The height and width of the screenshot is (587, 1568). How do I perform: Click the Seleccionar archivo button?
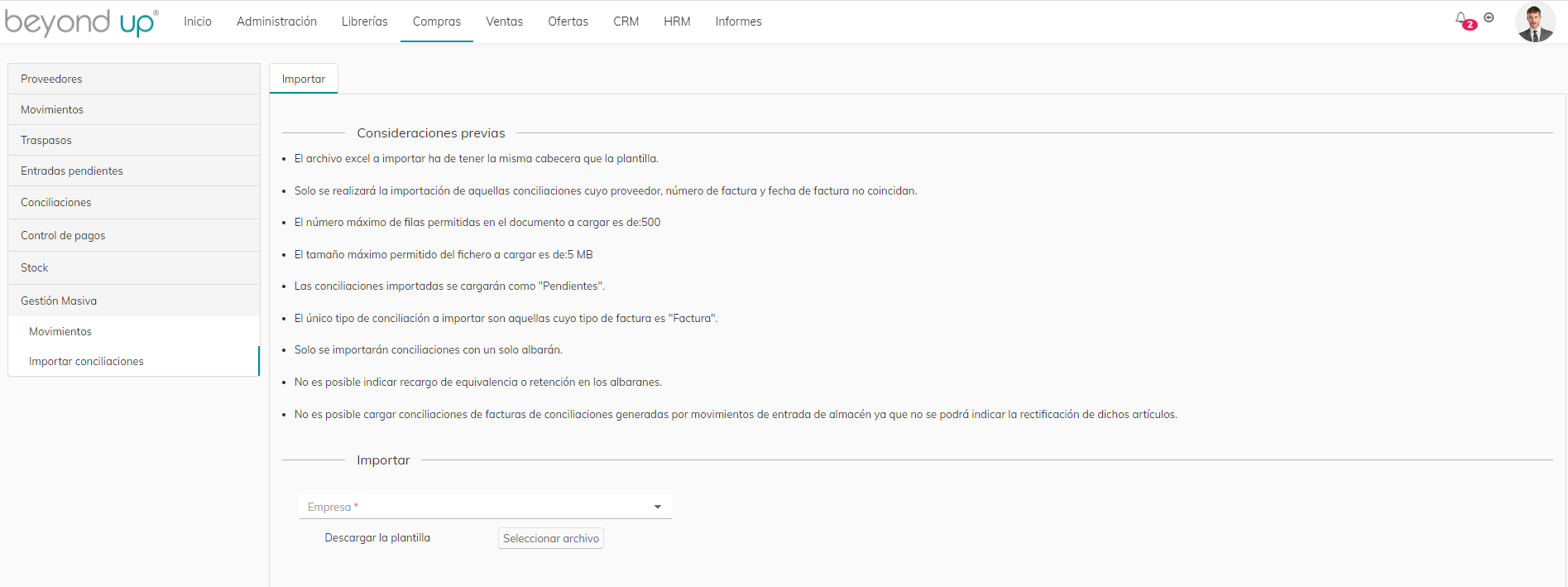(550, 538)
